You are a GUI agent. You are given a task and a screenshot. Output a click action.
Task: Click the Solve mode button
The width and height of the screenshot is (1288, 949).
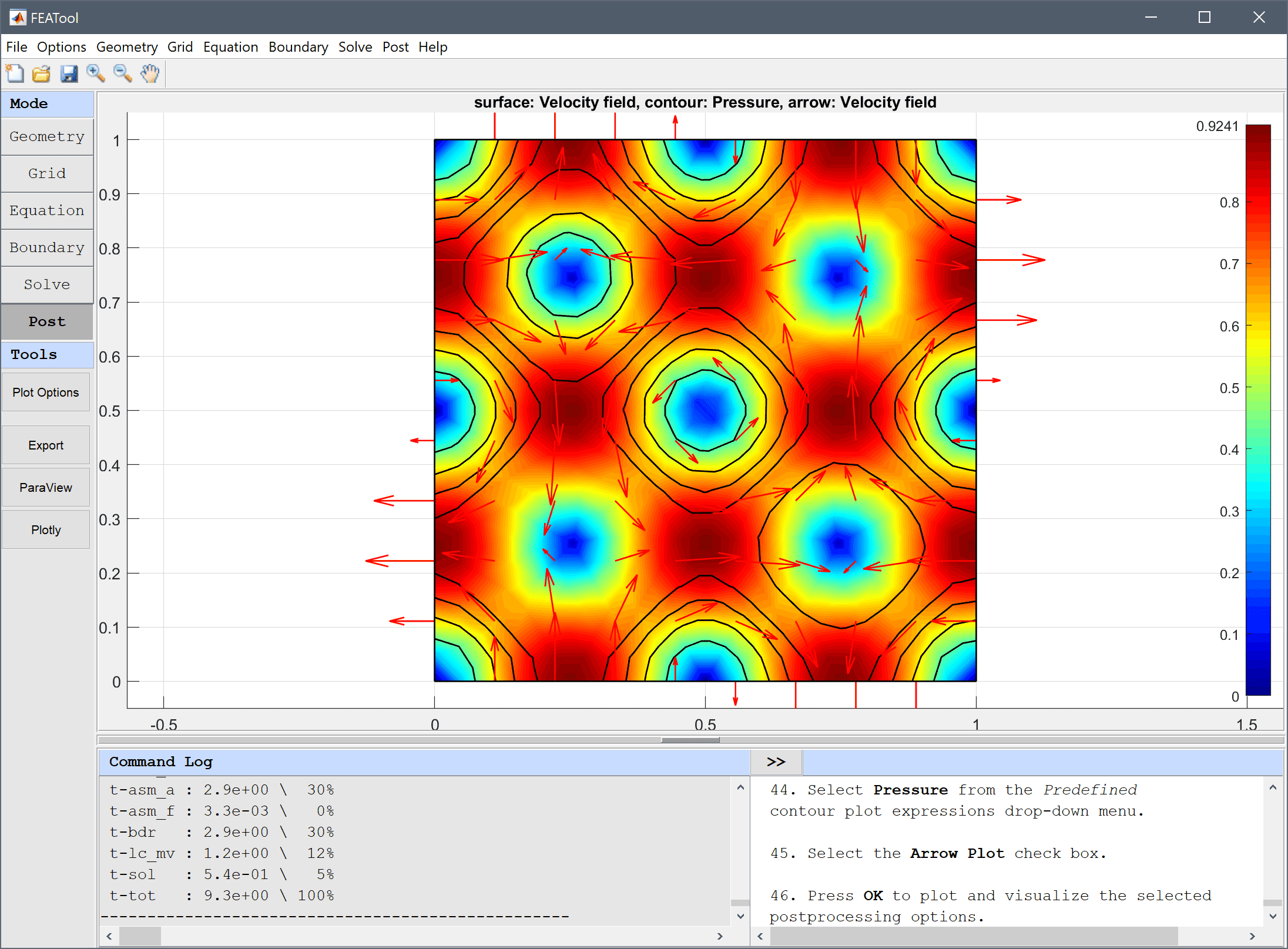(47, 284)
